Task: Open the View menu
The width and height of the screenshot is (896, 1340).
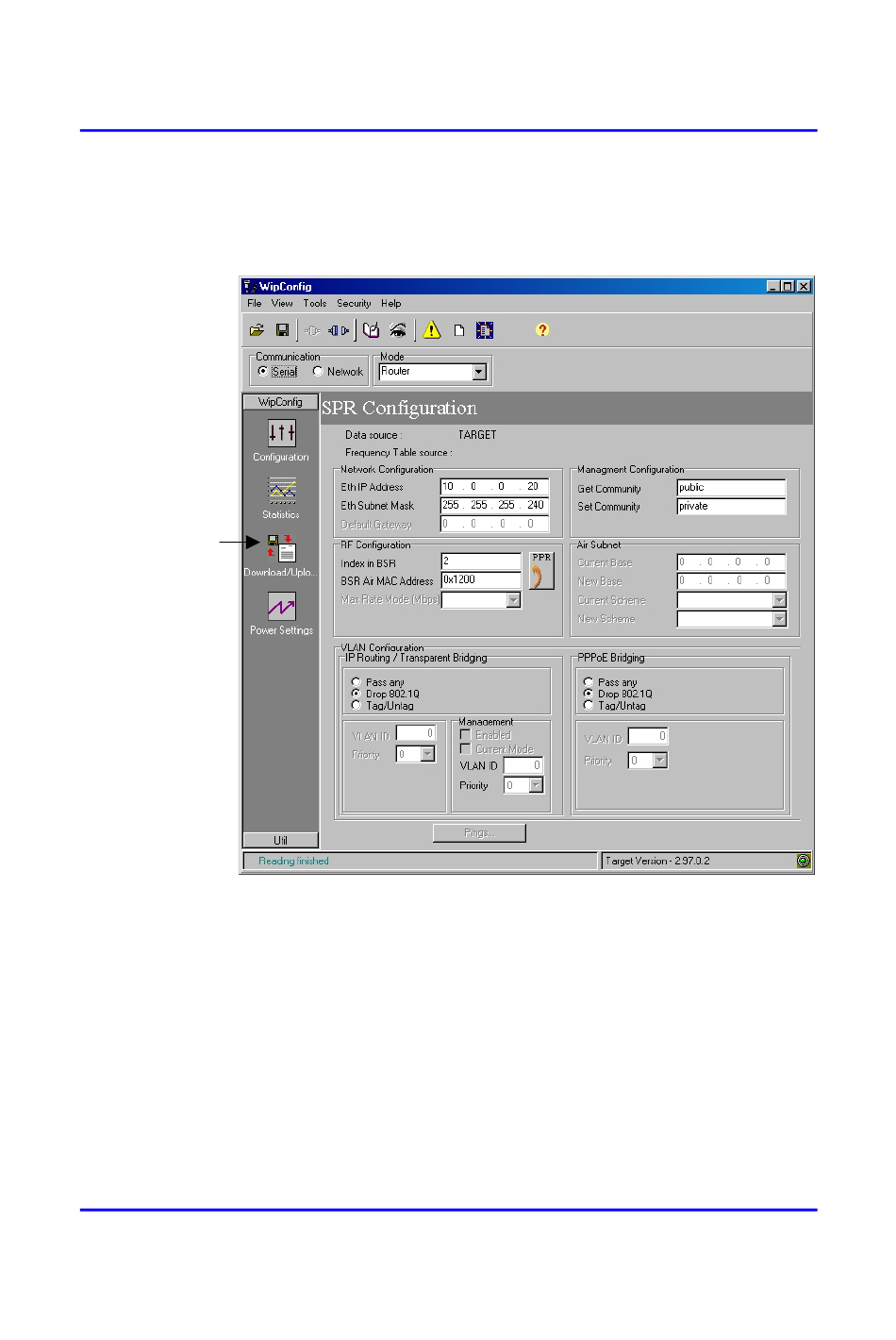Action: pos(282,304)
